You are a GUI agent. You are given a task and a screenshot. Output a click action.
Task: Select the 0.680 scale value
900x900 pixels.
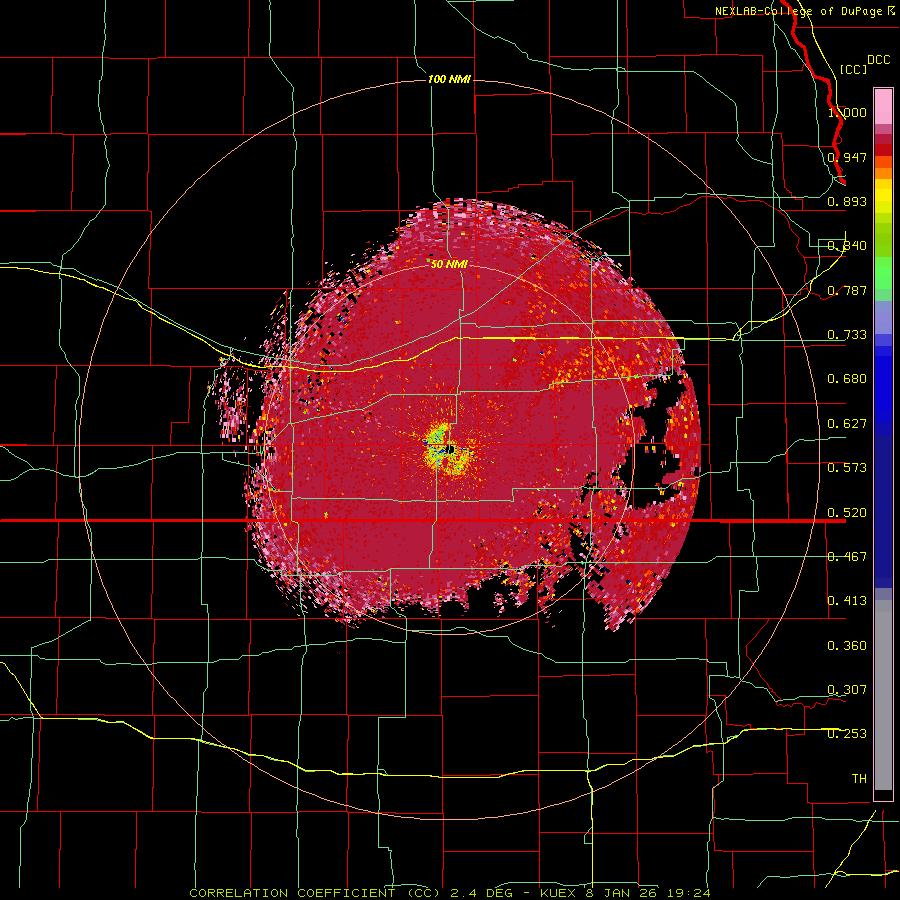tap(847, 379)
